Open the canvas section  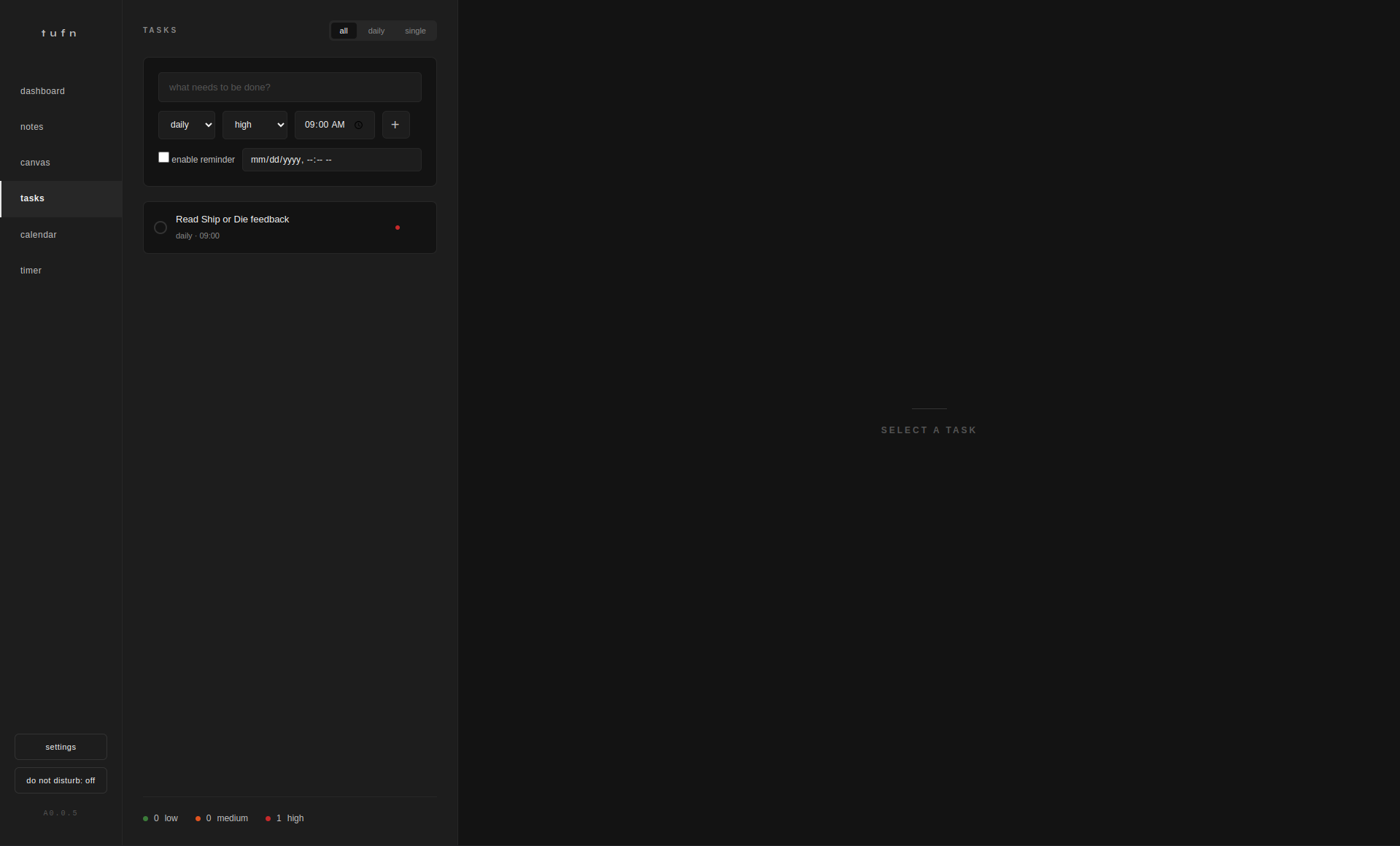point(35,163)
